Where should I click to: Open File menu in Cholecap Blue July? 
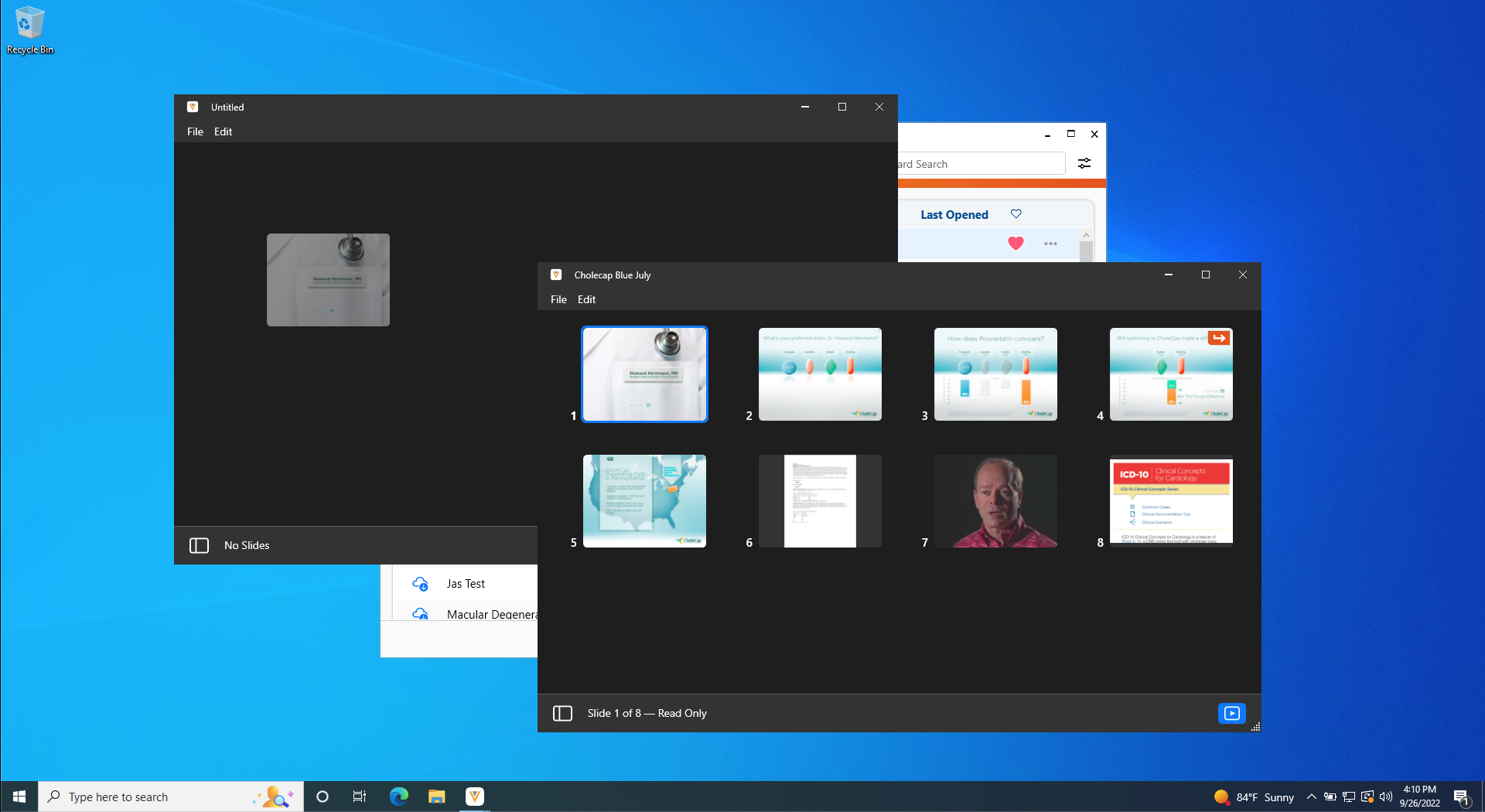(558, 299)
